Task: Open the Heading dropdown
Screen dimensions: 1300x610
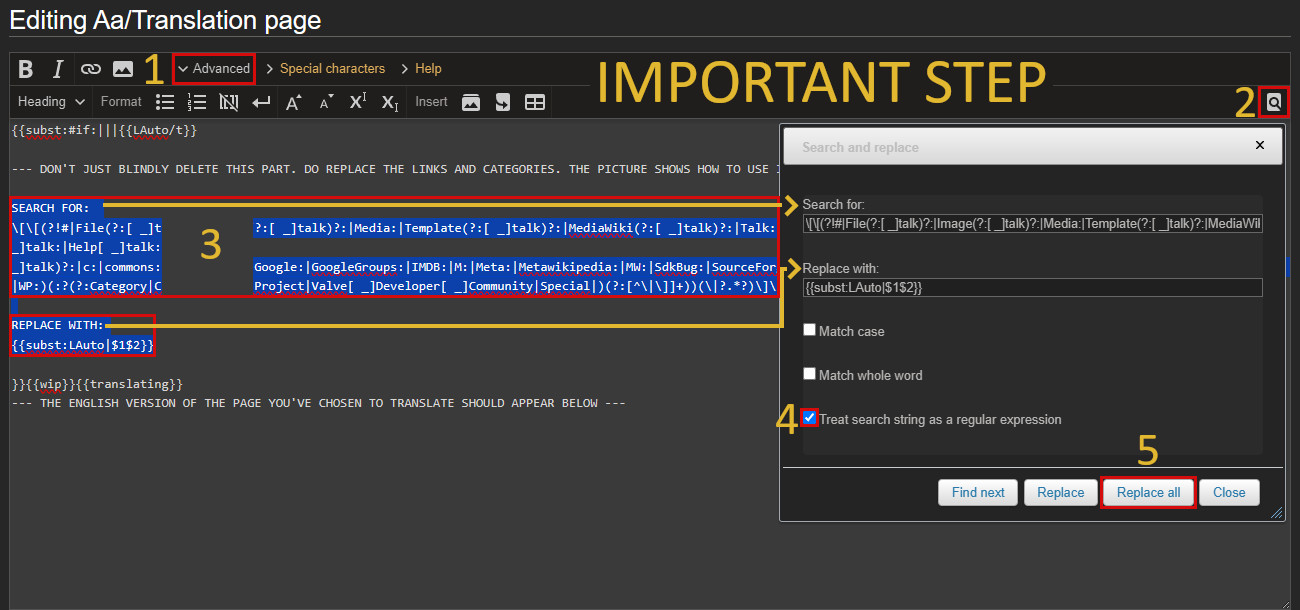Action: [x=51, y=101]
